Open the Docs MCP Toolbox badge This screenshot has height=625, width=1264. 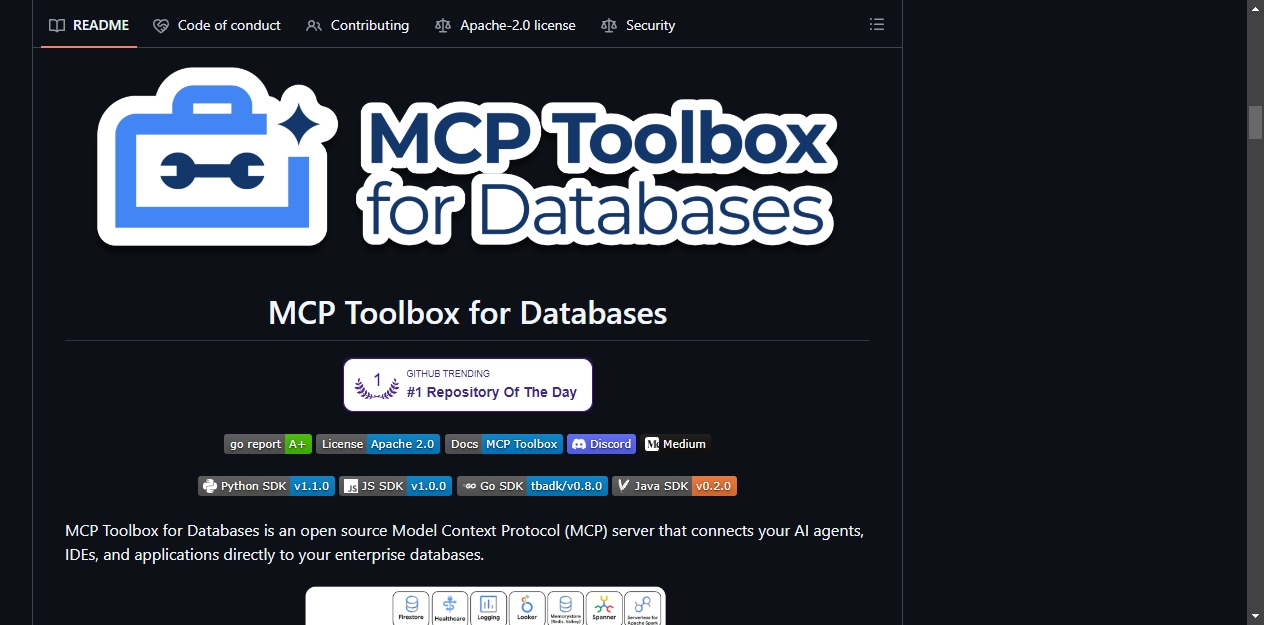pos(504,444)
